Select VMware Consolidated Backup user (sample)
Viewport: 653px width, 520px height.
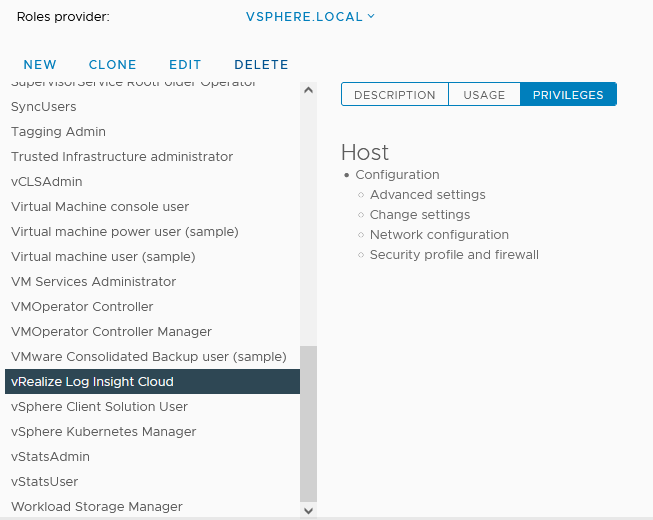tap(152, 356)
